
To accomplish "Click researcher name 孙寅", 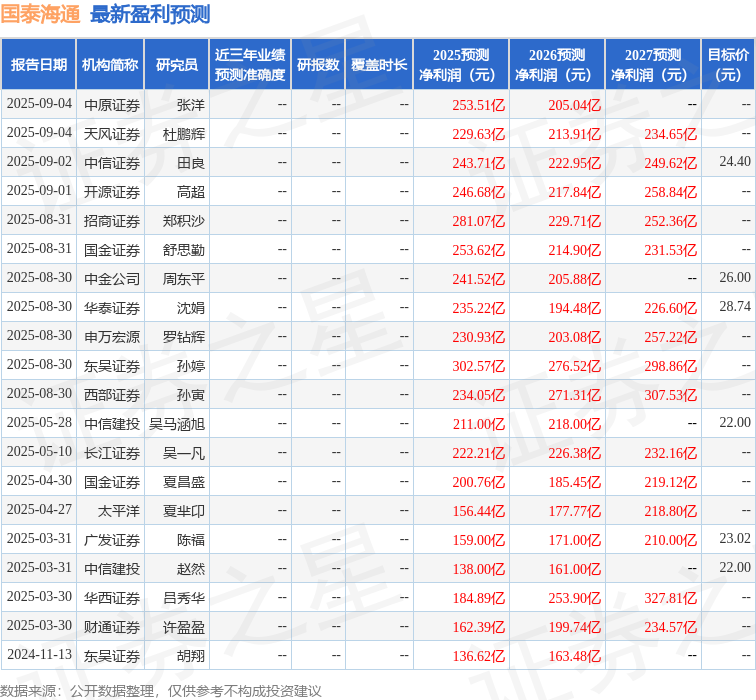I will 191,395.
